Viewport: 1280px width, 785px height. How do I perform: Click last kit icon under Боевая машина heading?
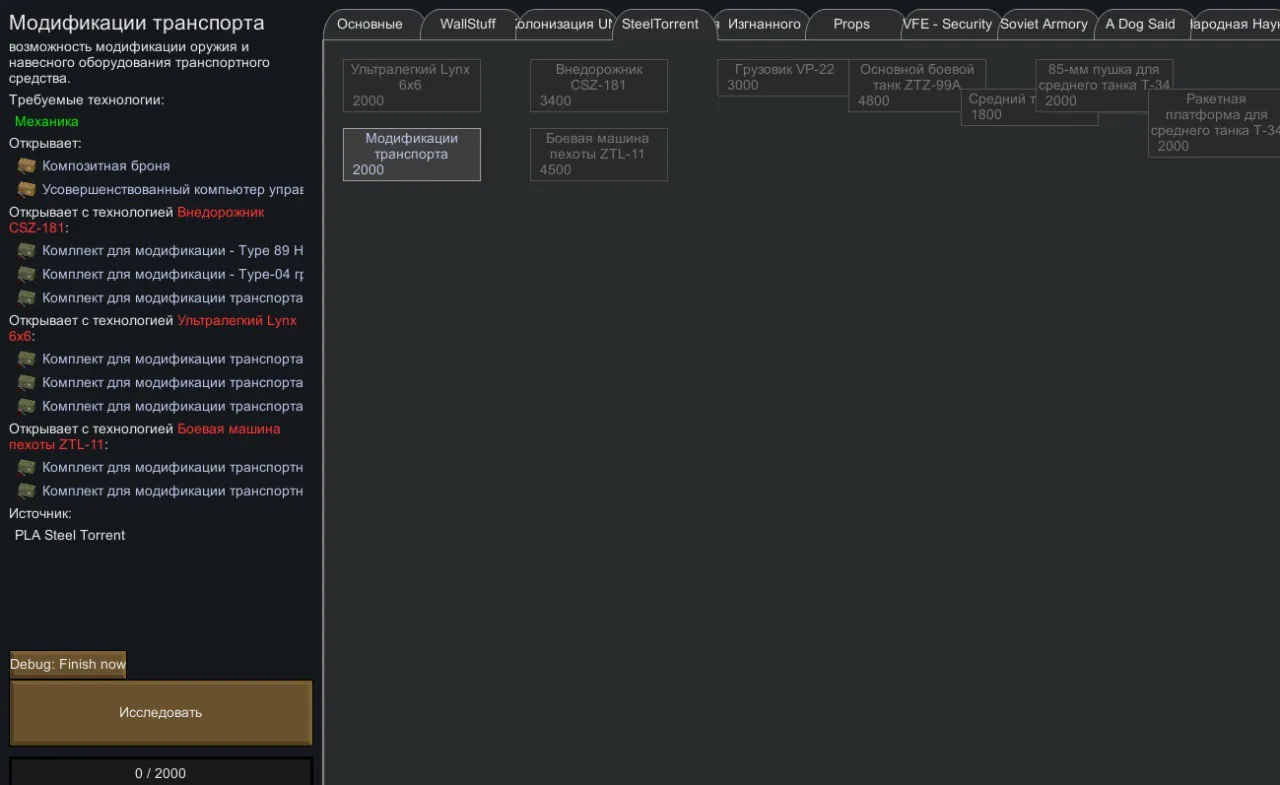coord(26,491)
